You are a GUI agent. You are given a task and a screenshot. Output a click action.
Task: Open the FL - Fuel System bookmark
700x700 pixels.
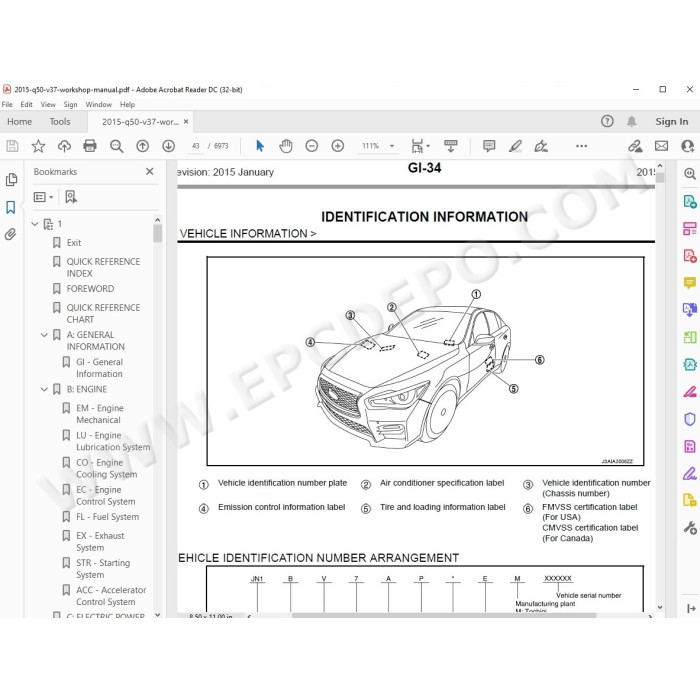pos(108,517)
